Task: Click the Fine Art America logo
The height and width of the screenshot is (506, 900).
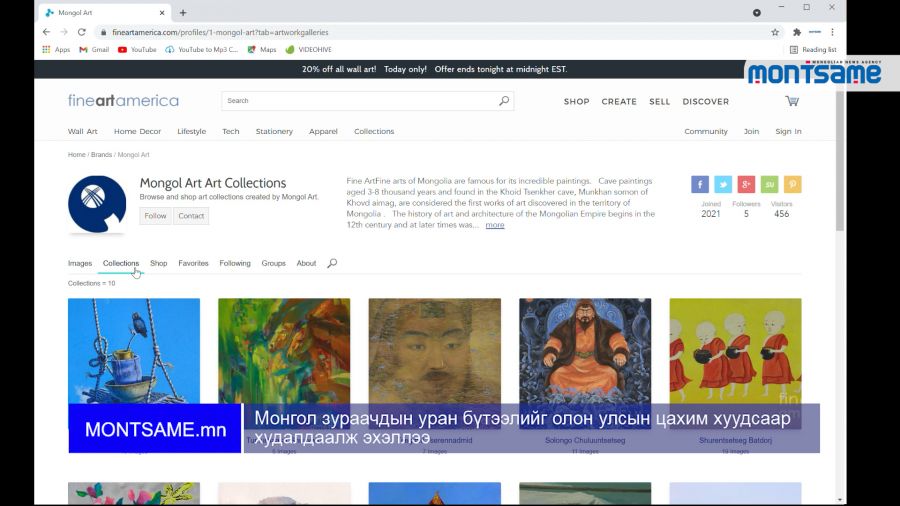Action: tap(123, 100)
